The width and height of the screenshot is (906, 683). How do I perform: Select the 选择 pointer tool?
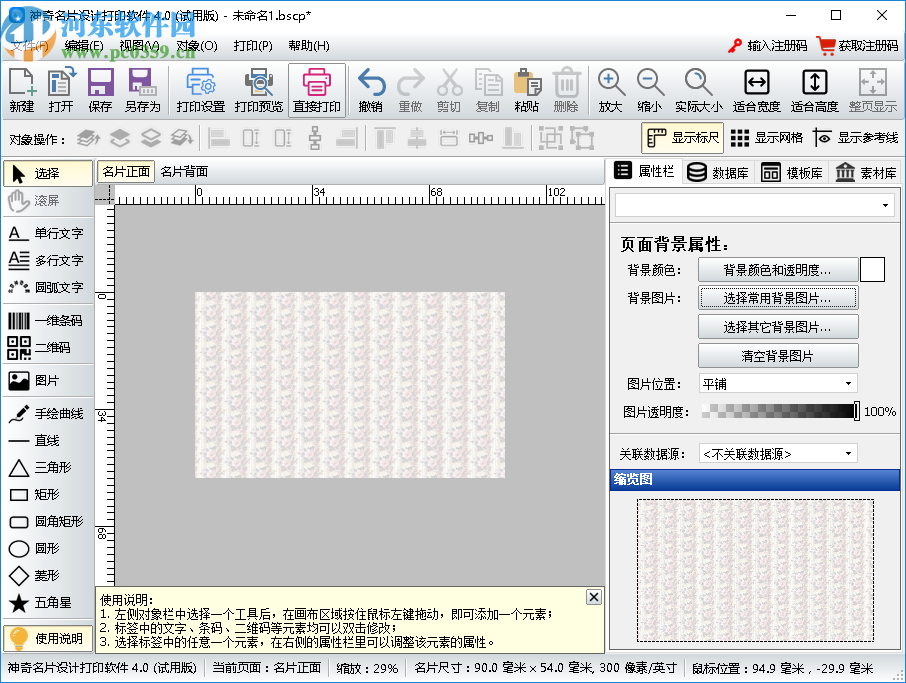click(47, 173)
